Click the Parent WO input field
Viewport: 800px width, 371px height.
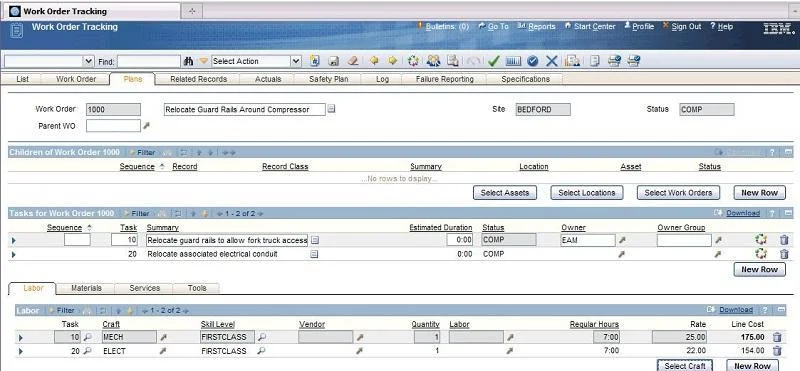pyautogui.click(x=113, y=126)
